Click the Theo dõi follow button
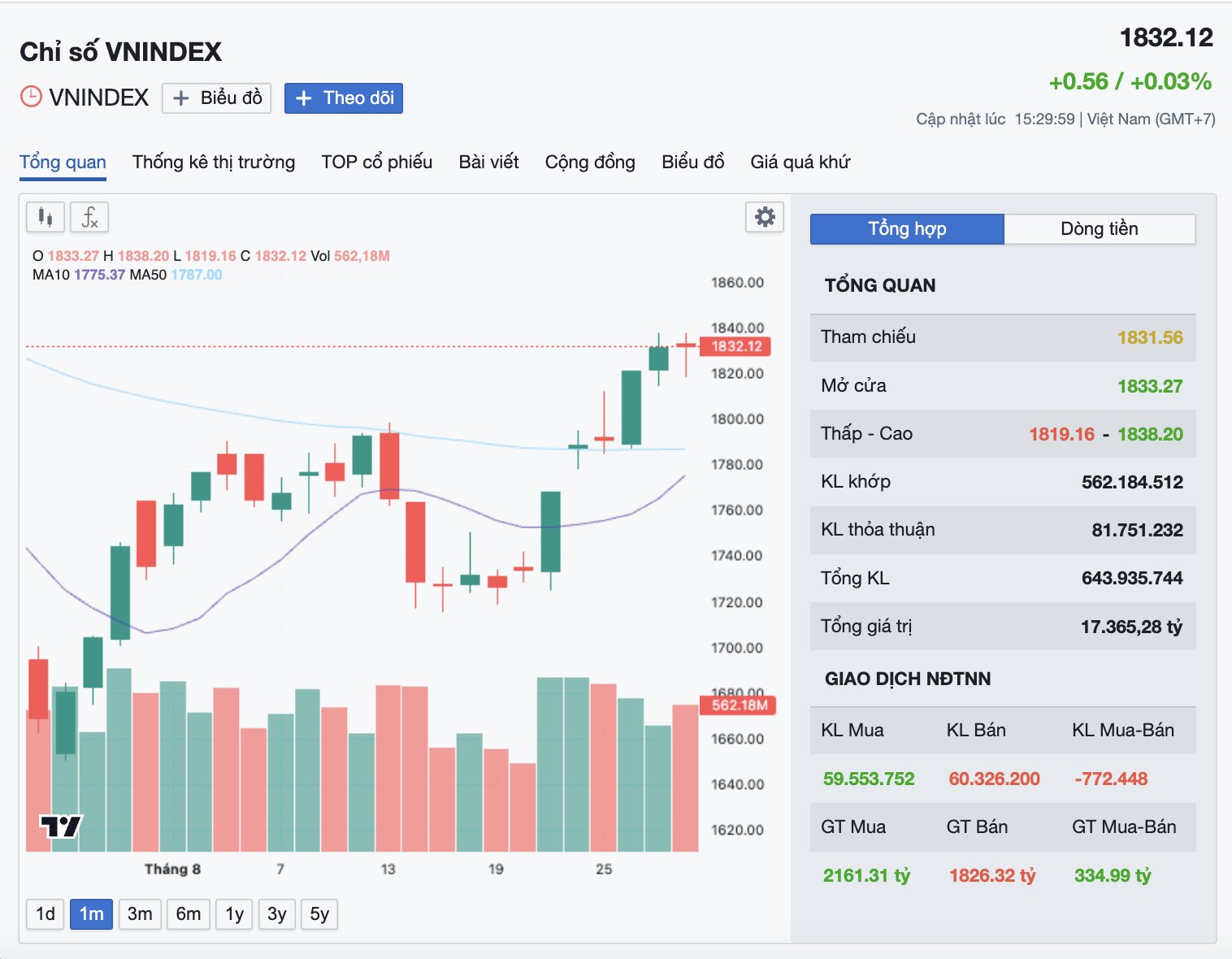The width and height of the screenshot is (1232, 959). (x=344, y=98)
